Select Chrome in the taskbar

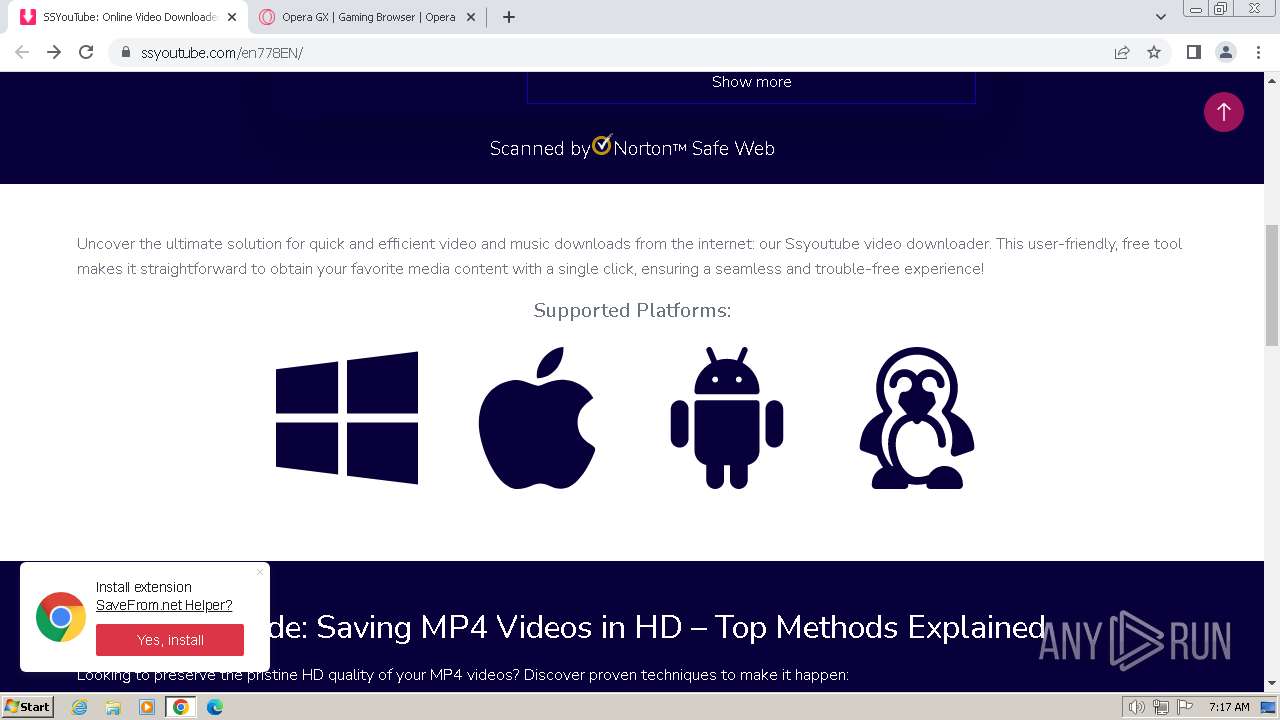(x=181, y=707)
